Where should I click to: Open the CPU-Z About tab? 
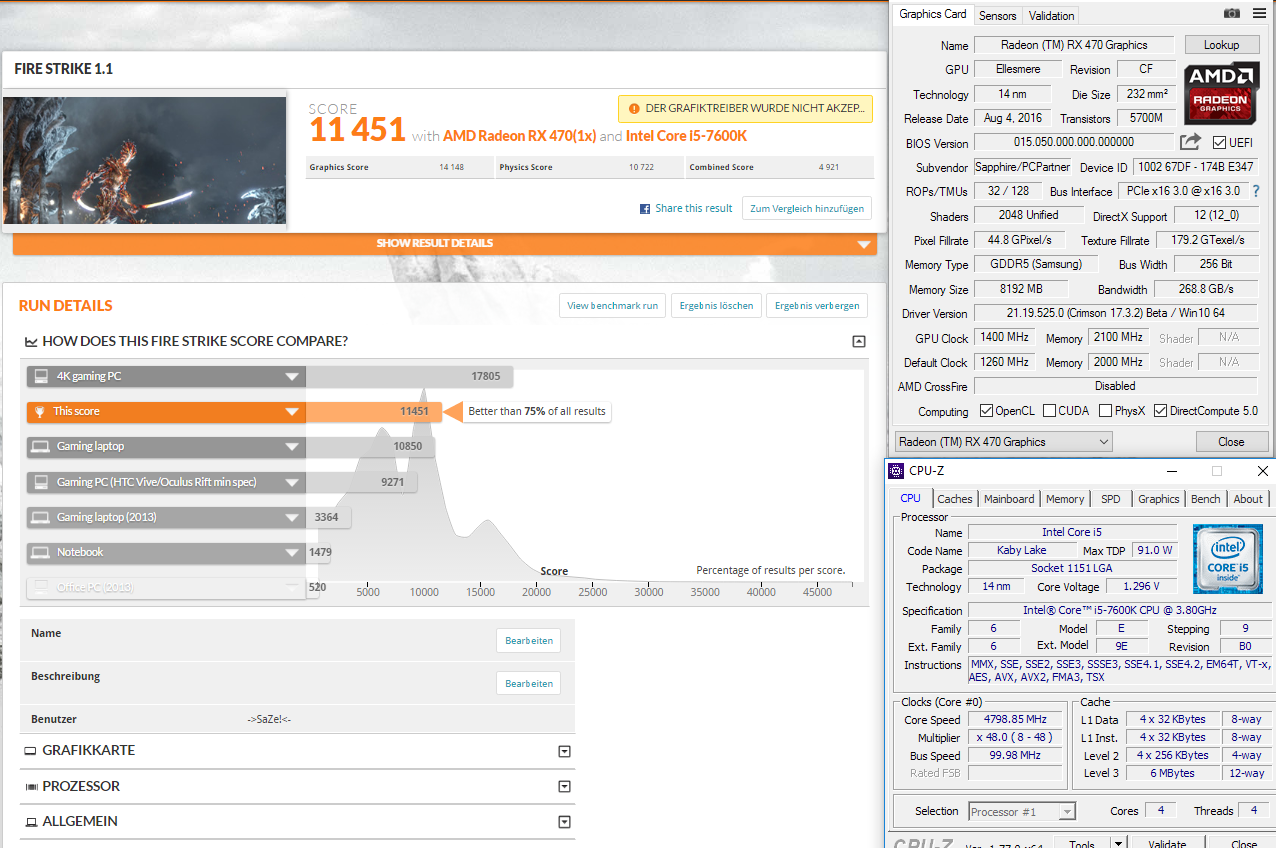coord(1248,499)
